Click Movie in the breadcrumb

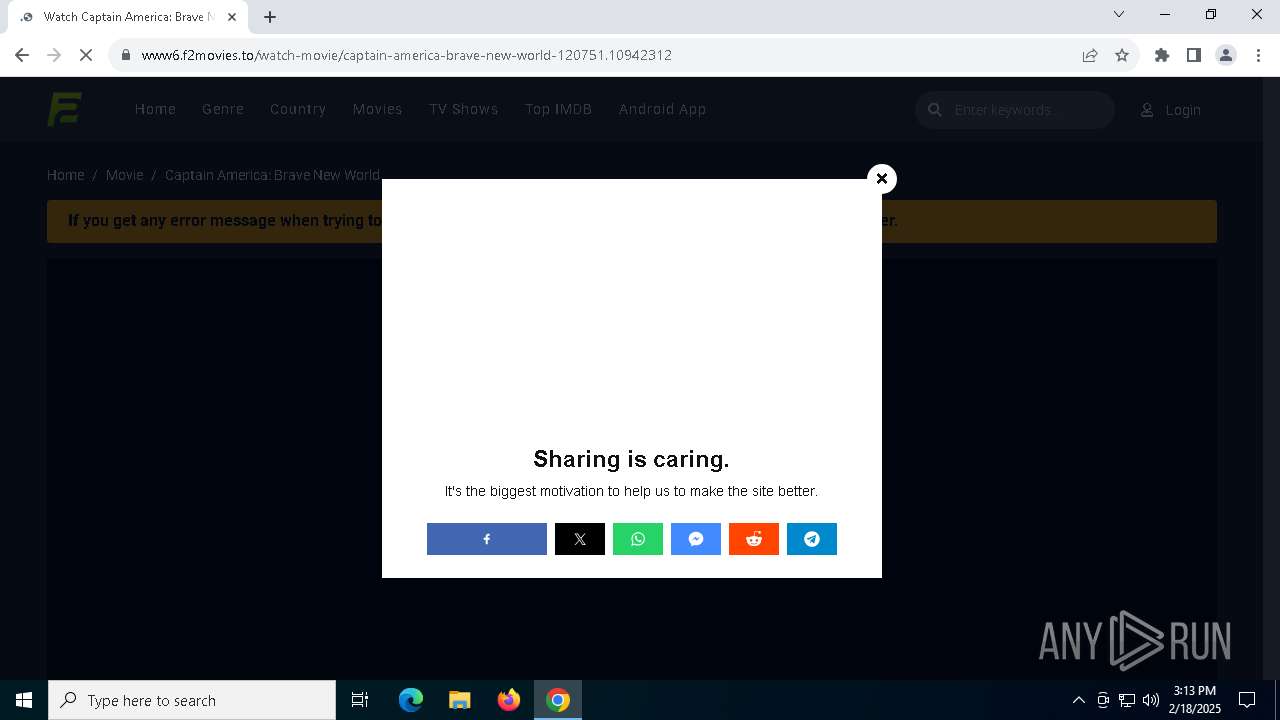click(x=124, y=175)
